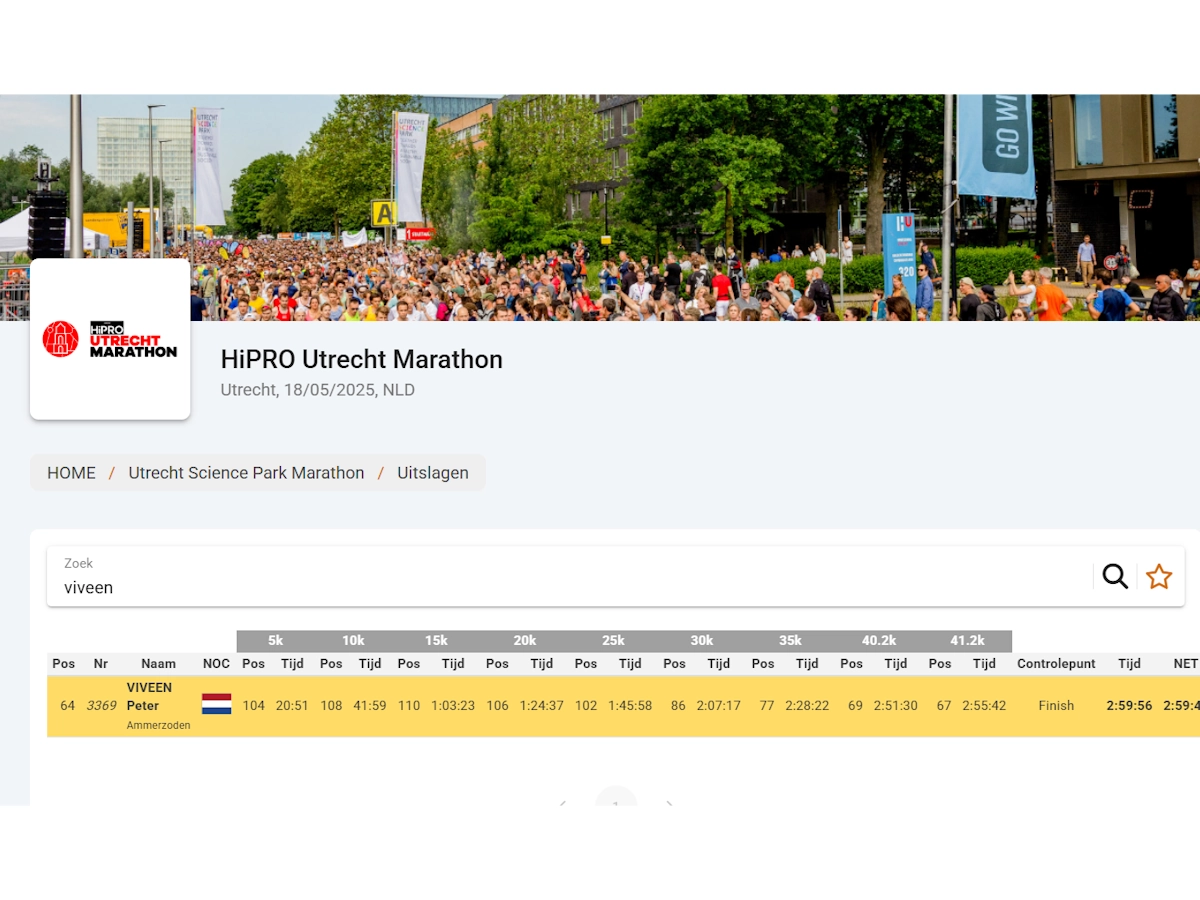Click bib number 3369
The image size is (1200, 900).
[x=101, y=706]
